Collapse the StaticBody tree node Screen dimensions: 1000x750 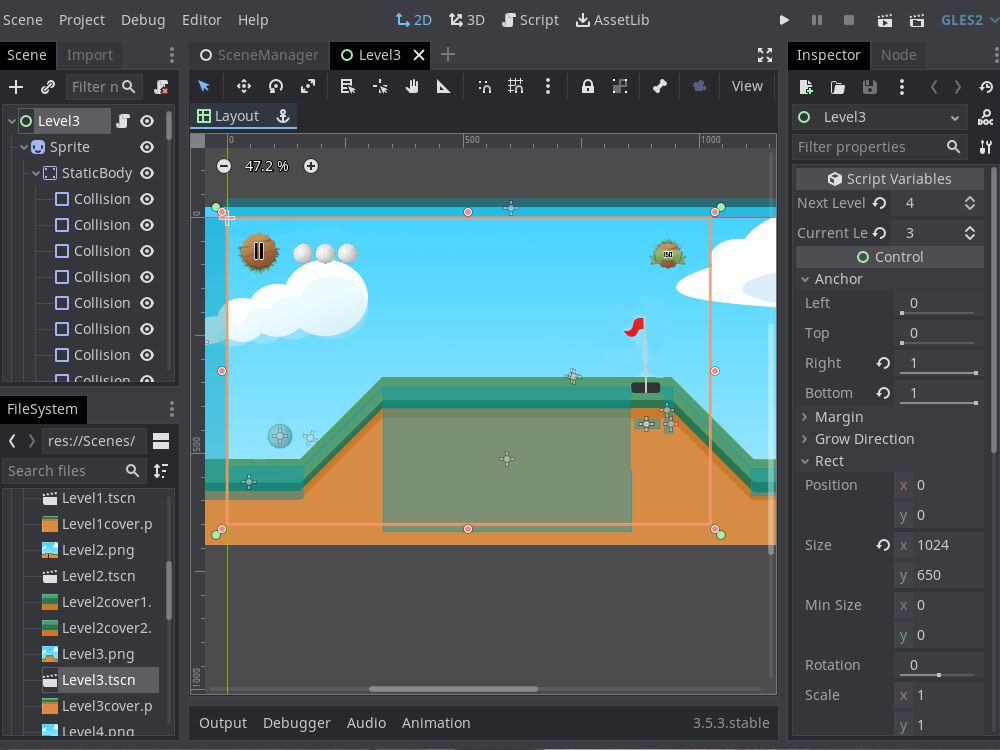[x=36, y=173]
